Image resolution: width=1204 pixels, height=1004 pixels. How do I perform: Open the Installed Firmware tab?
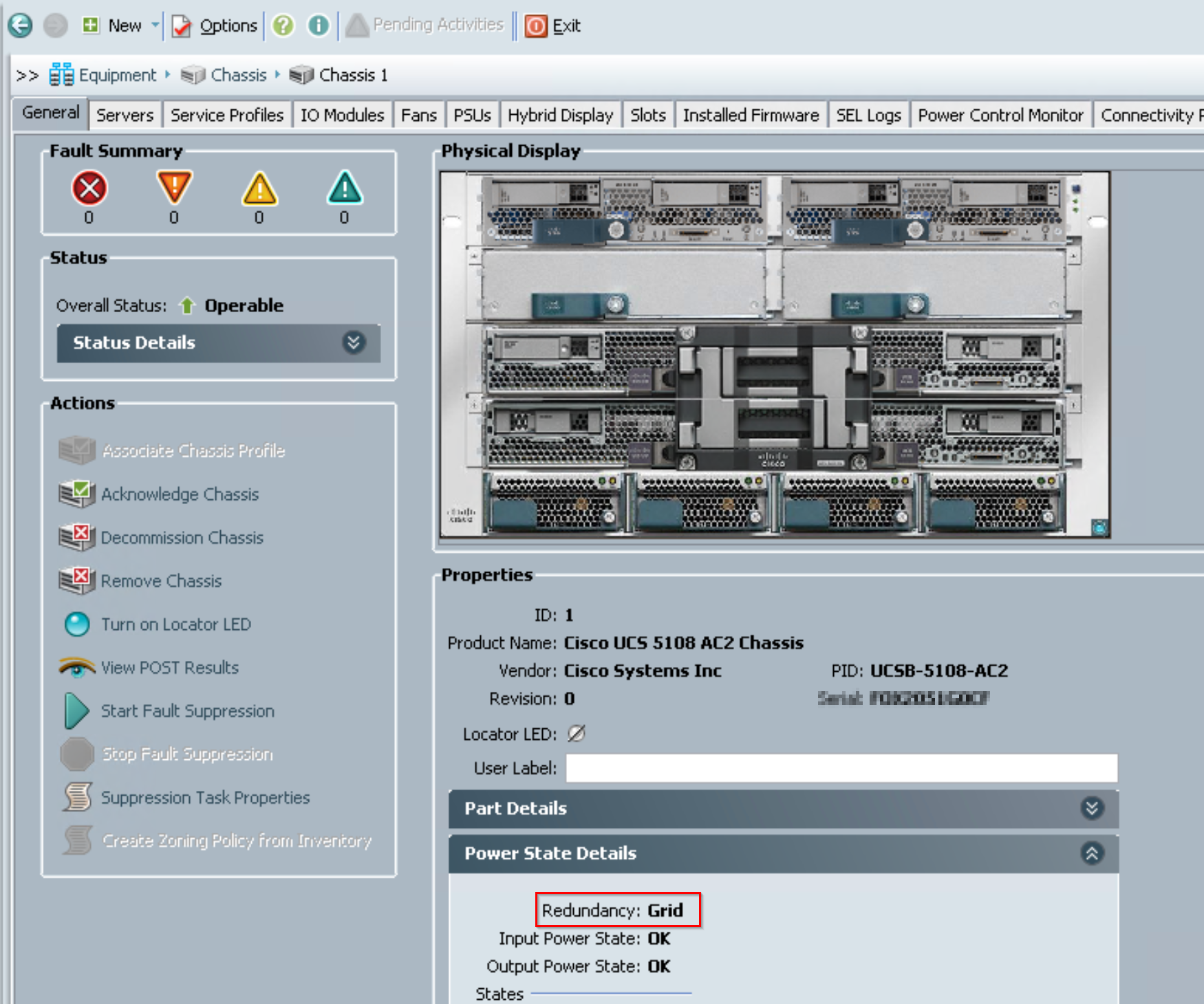(751, 115)
